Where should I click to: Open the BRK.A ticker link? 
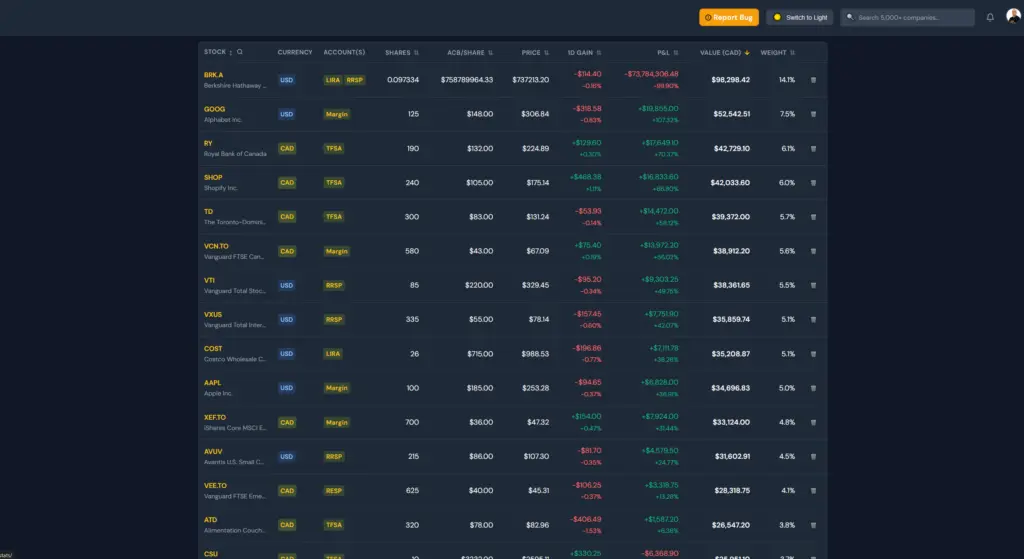tap(214, 75)
